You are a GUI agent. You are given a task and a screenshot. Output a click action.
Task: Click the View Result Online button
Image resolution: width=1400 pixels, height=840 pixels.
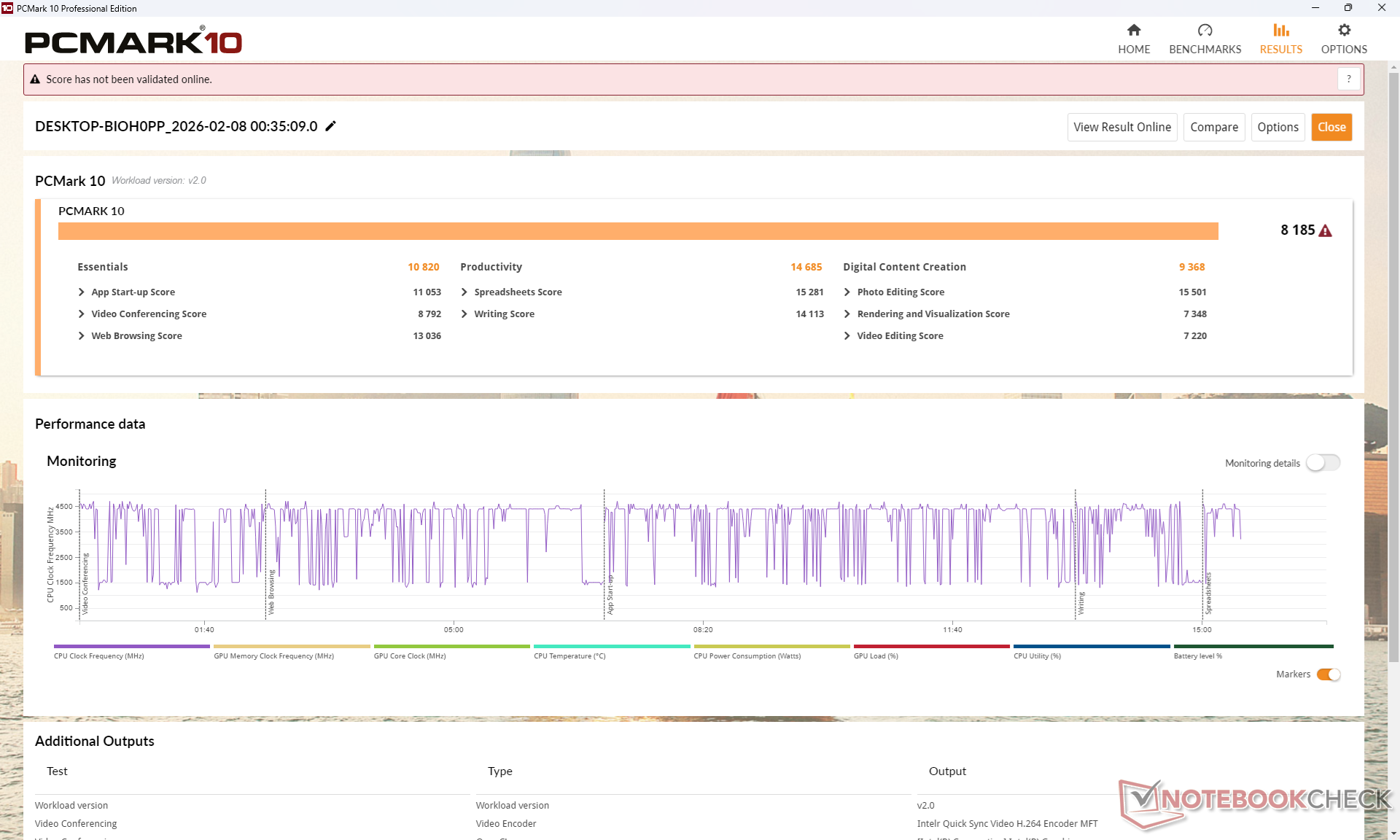coord(1121,127)
